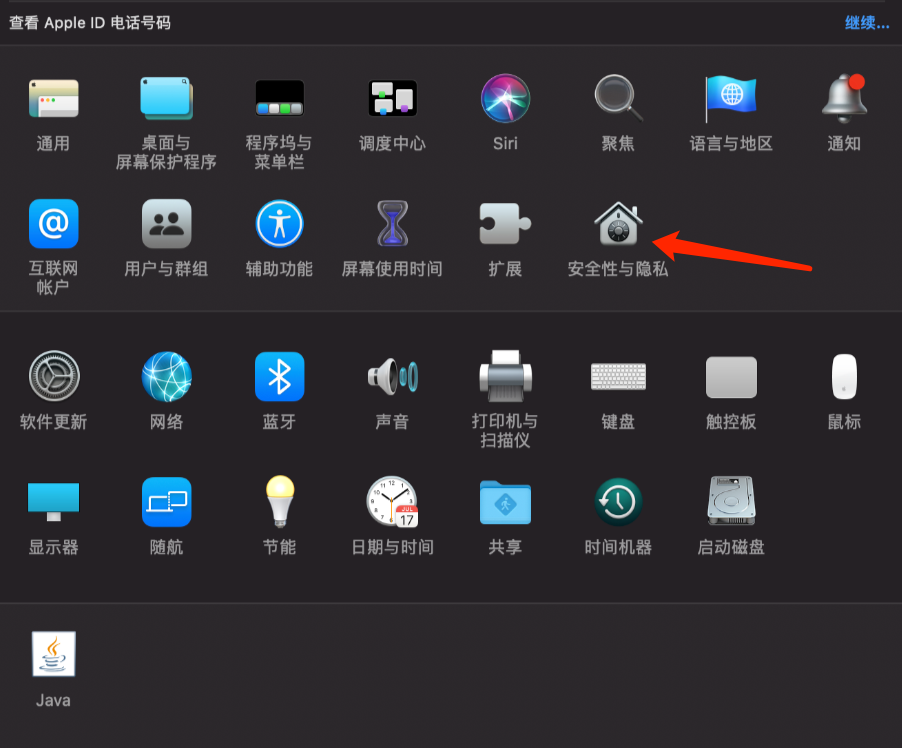
Task: Open 日期与时间 preferences
Action: coord(392,502)
